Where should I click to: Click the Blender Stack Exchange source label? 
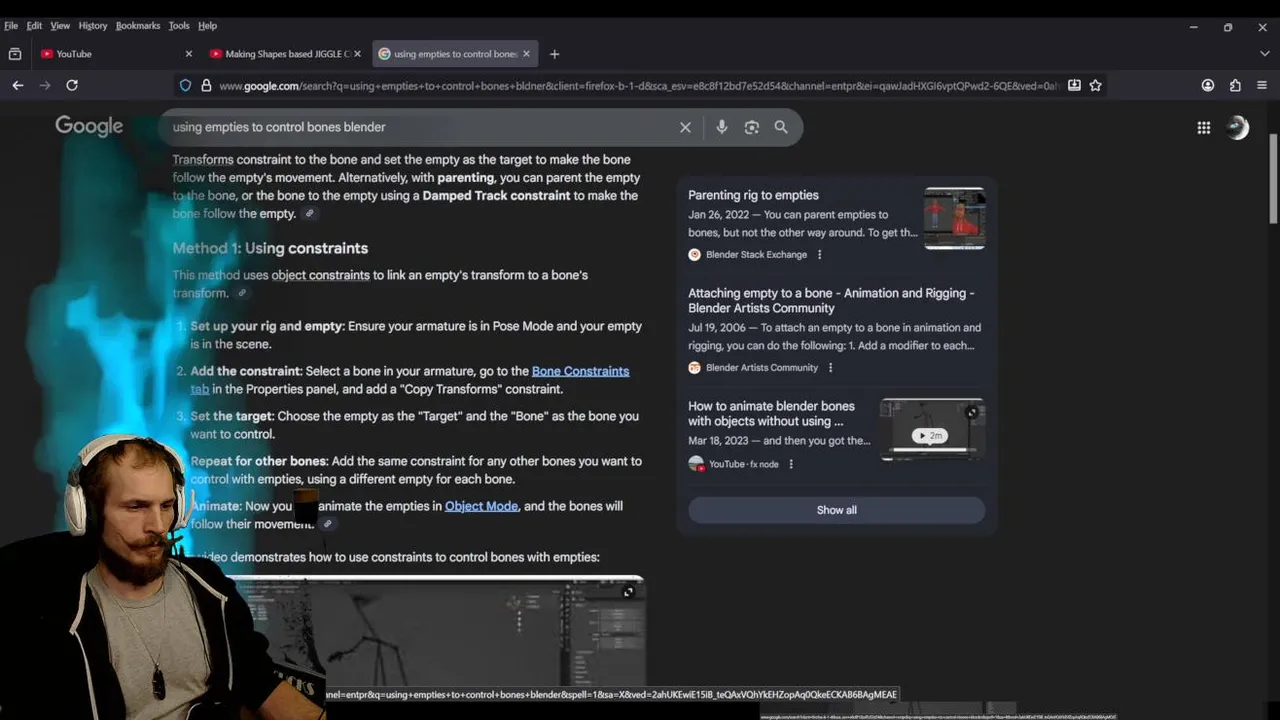point(756,255)
